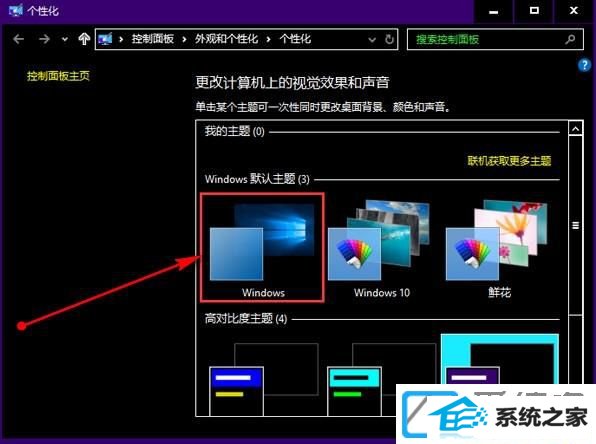Image resolution: width=596 pixels, height=444 pixels.
Task: Expand breadcrumb chevron after 控制面板
Action: (184, 39)
